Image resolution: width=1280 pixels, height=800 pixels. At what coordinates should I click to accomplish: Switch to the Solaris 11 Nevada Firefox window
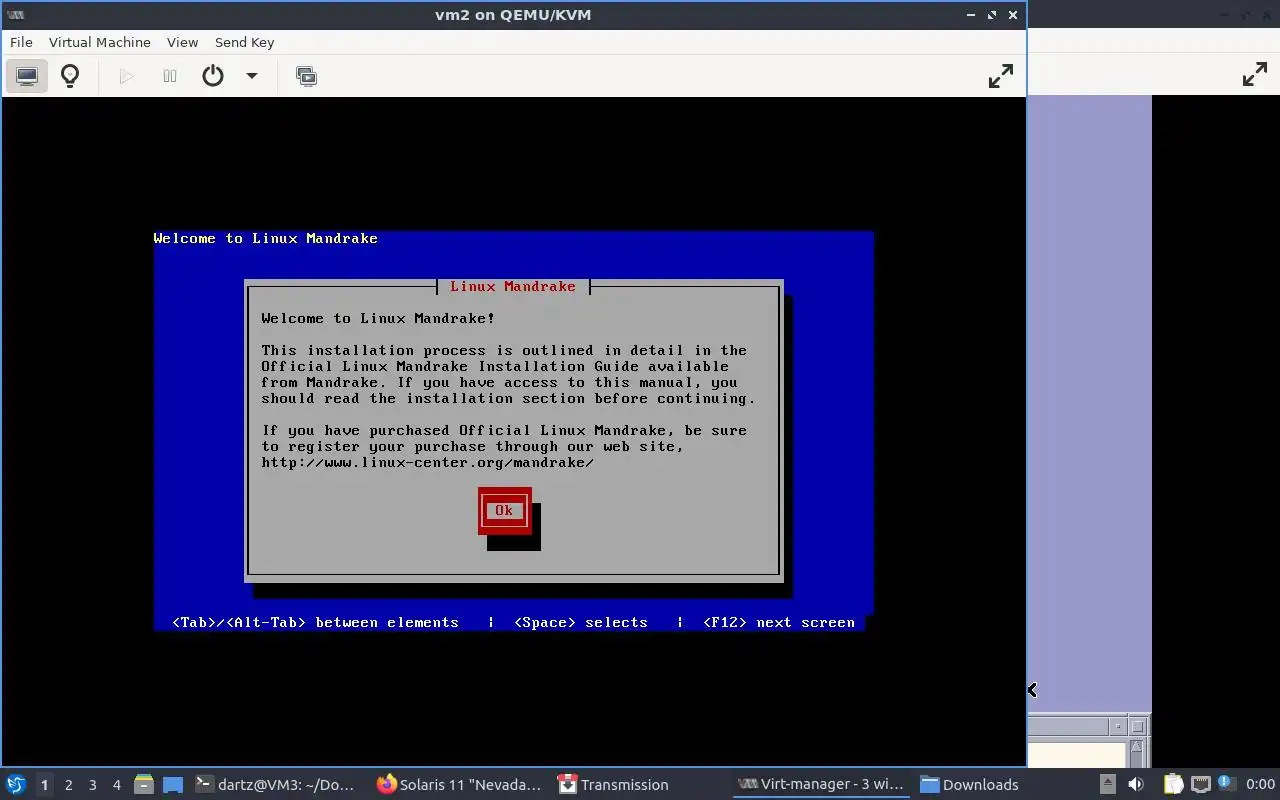point(459,785)
